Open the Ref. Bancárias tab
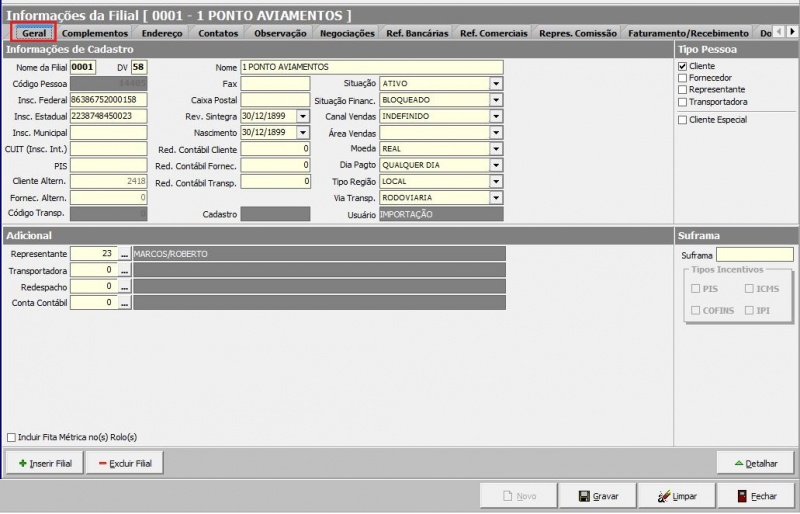The width and height of the screenshot is (800, 514). pyautogui.click(x=417, y=33)
